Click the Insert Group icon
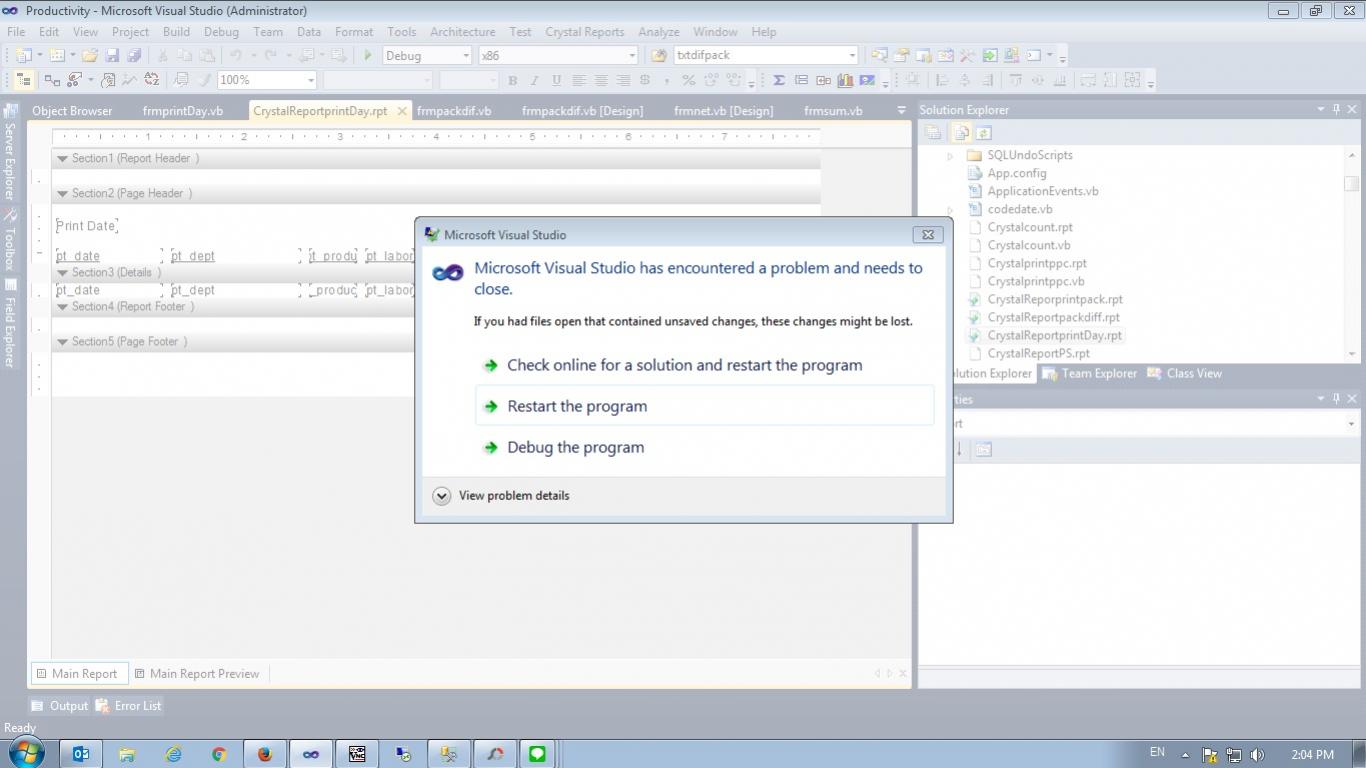This screenshot has height=768, width=1366. tap(801, 80)
